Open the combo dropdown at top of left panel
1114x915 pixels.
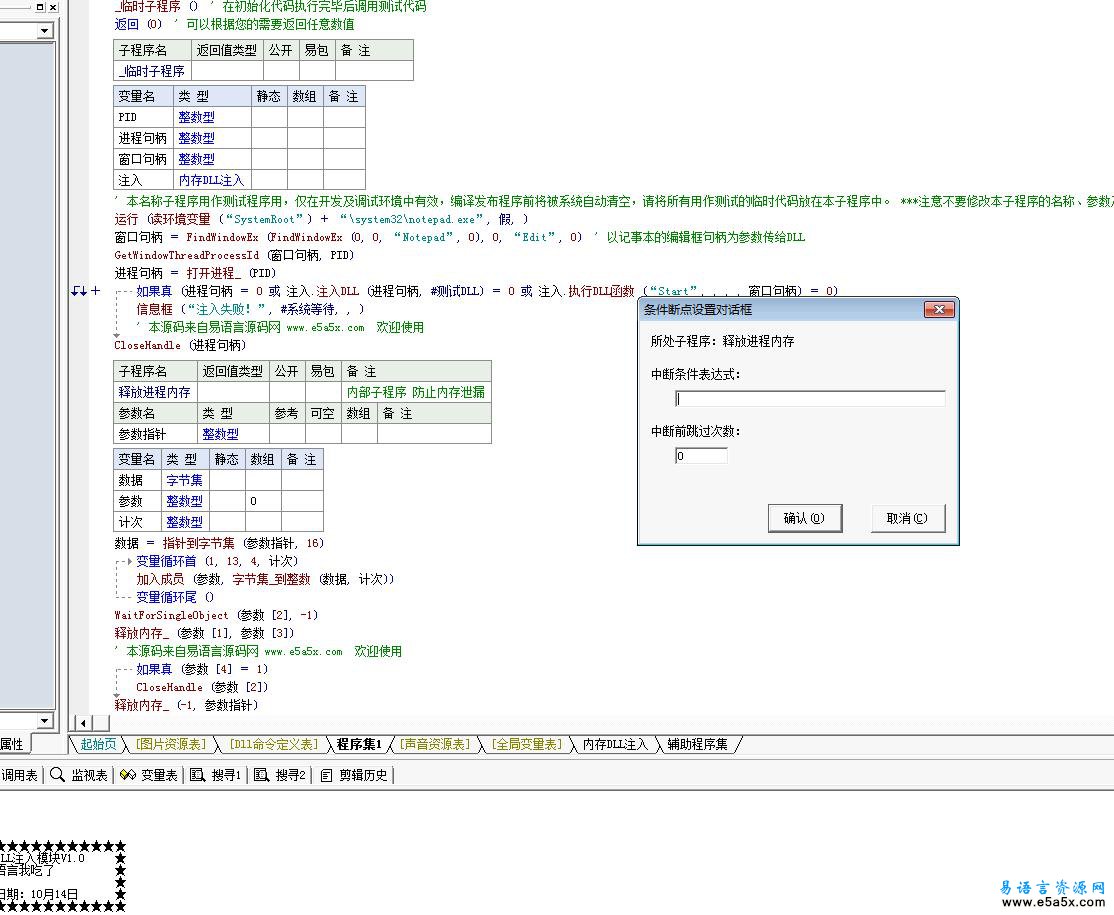point(45,31)
